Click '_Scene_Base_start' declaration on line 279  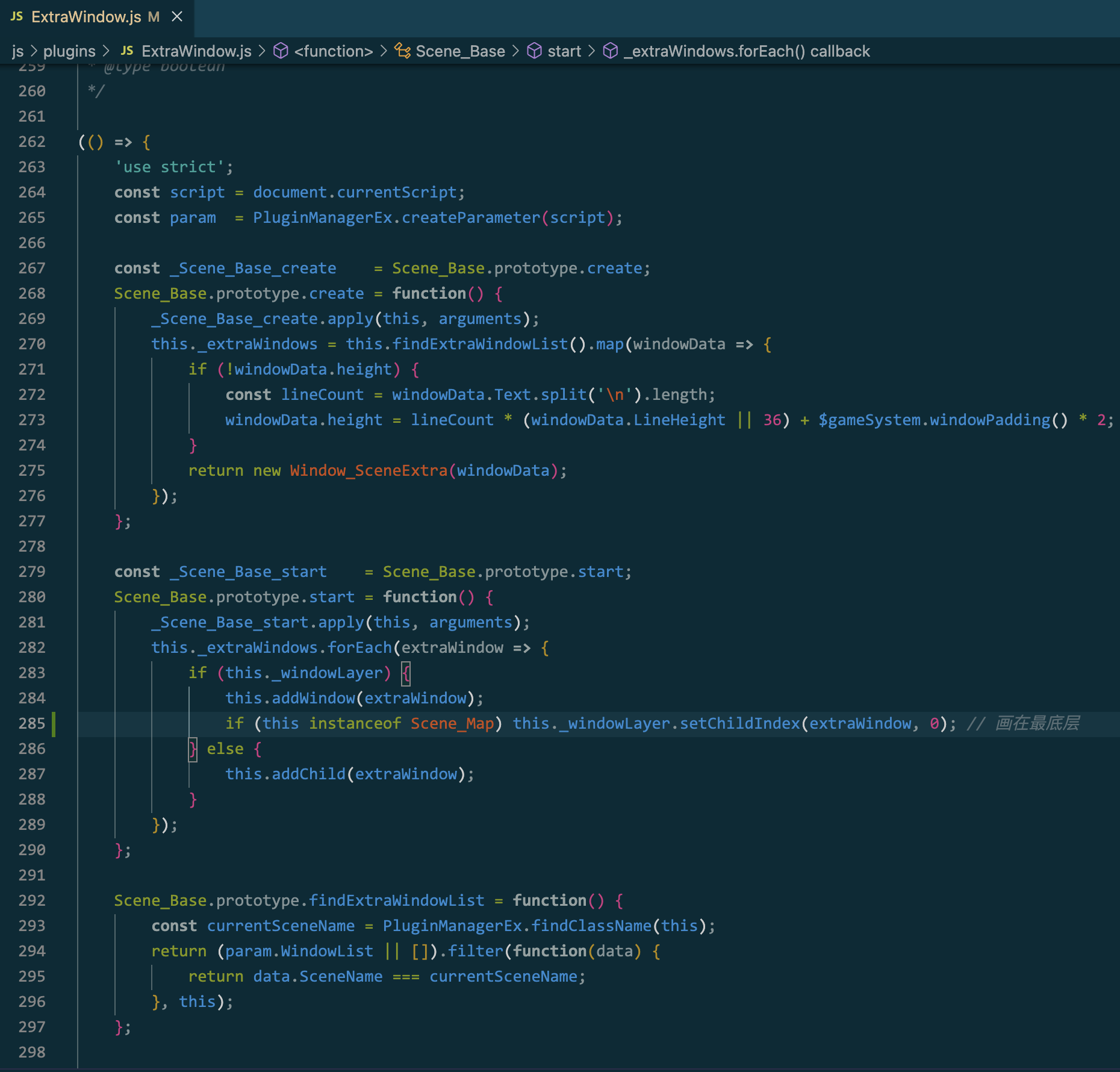248,572
